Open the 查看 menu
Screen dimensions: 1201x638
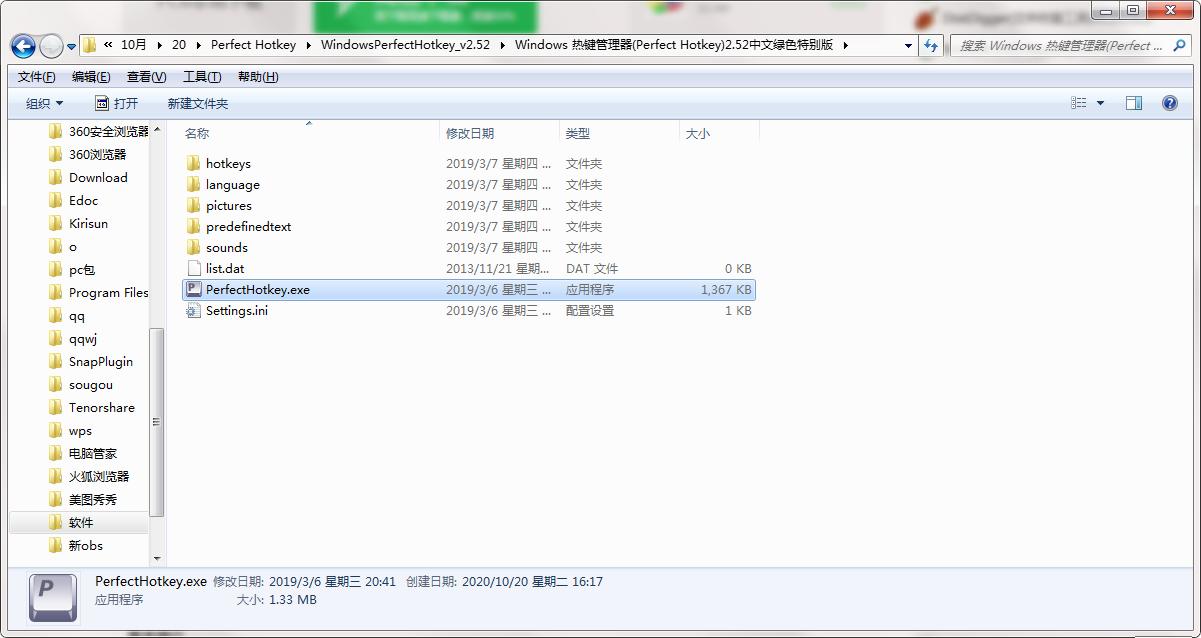point(145,76)
